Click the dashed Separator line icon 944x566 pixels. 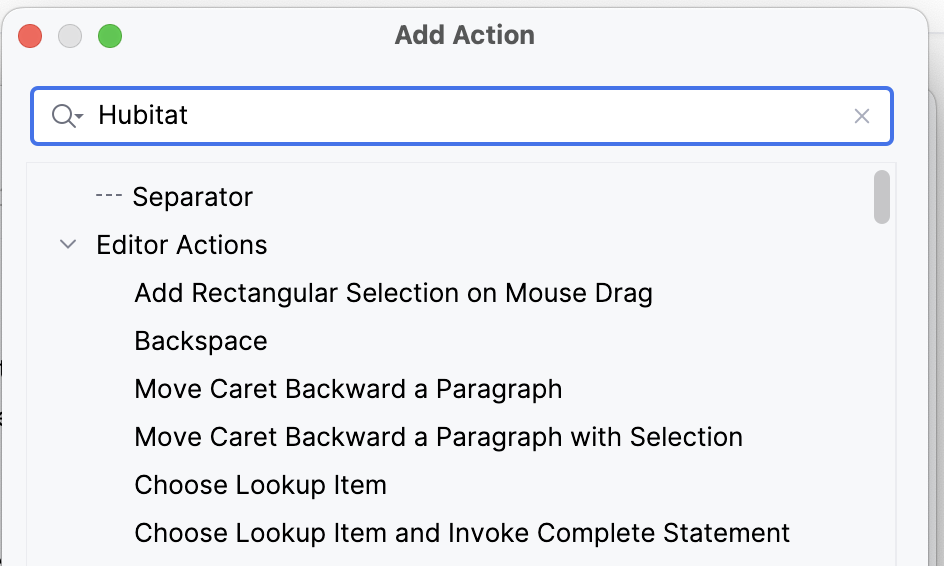pyautogui.click(x=109, y=196)
